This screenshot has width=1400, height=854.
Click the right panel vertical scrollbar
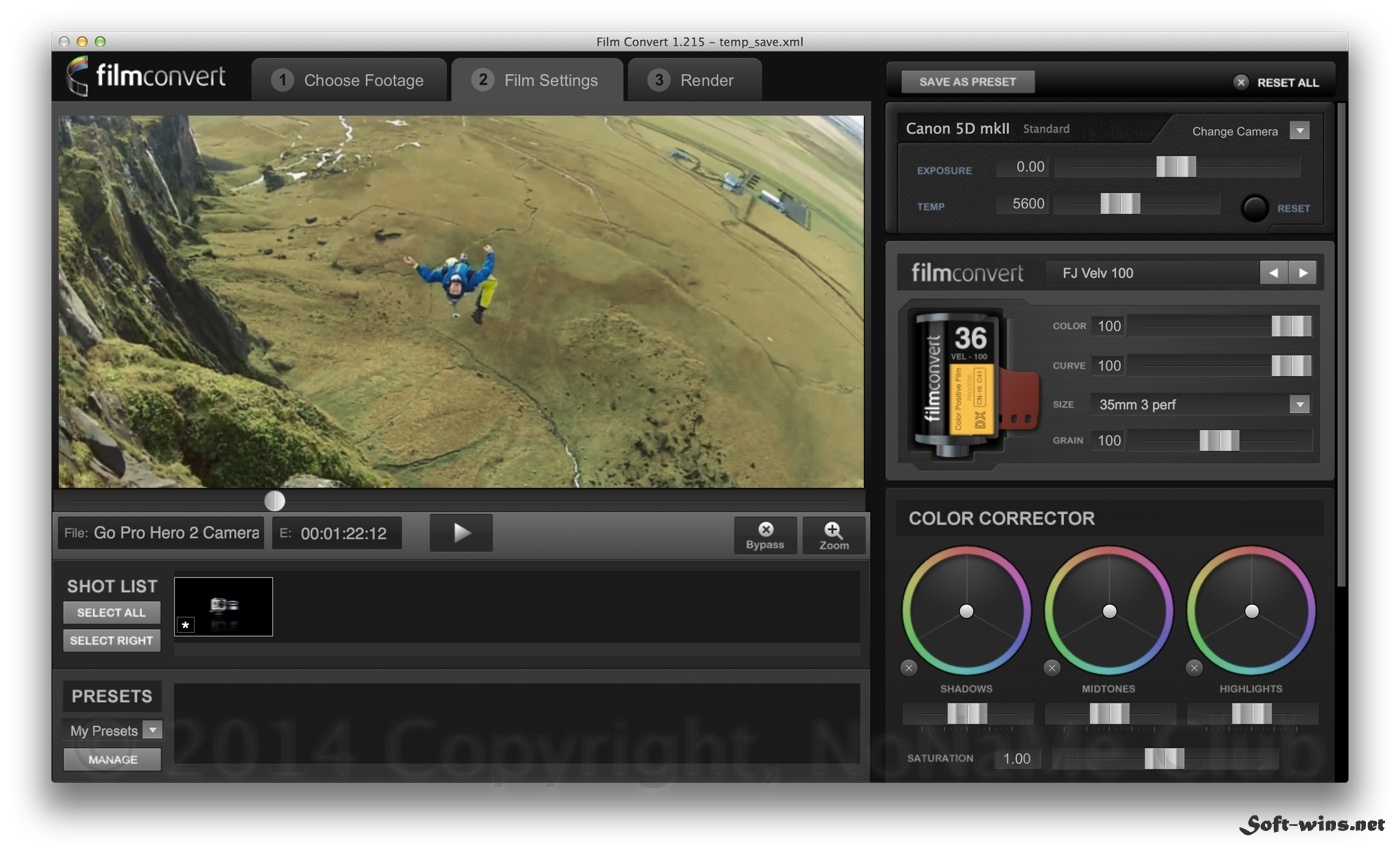tap(1341, 345)
